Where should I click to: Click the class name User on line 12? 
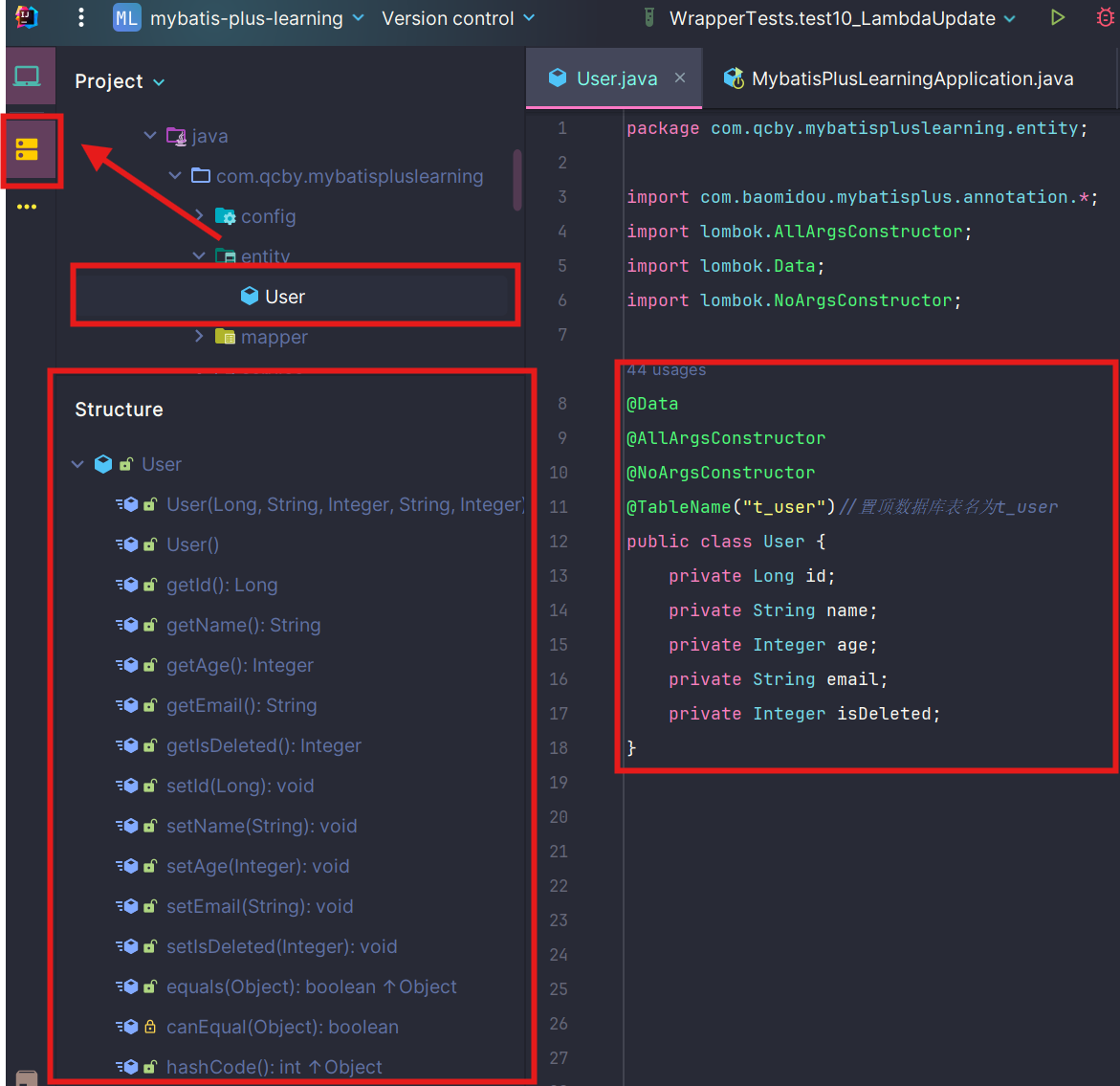click(783, 542)
